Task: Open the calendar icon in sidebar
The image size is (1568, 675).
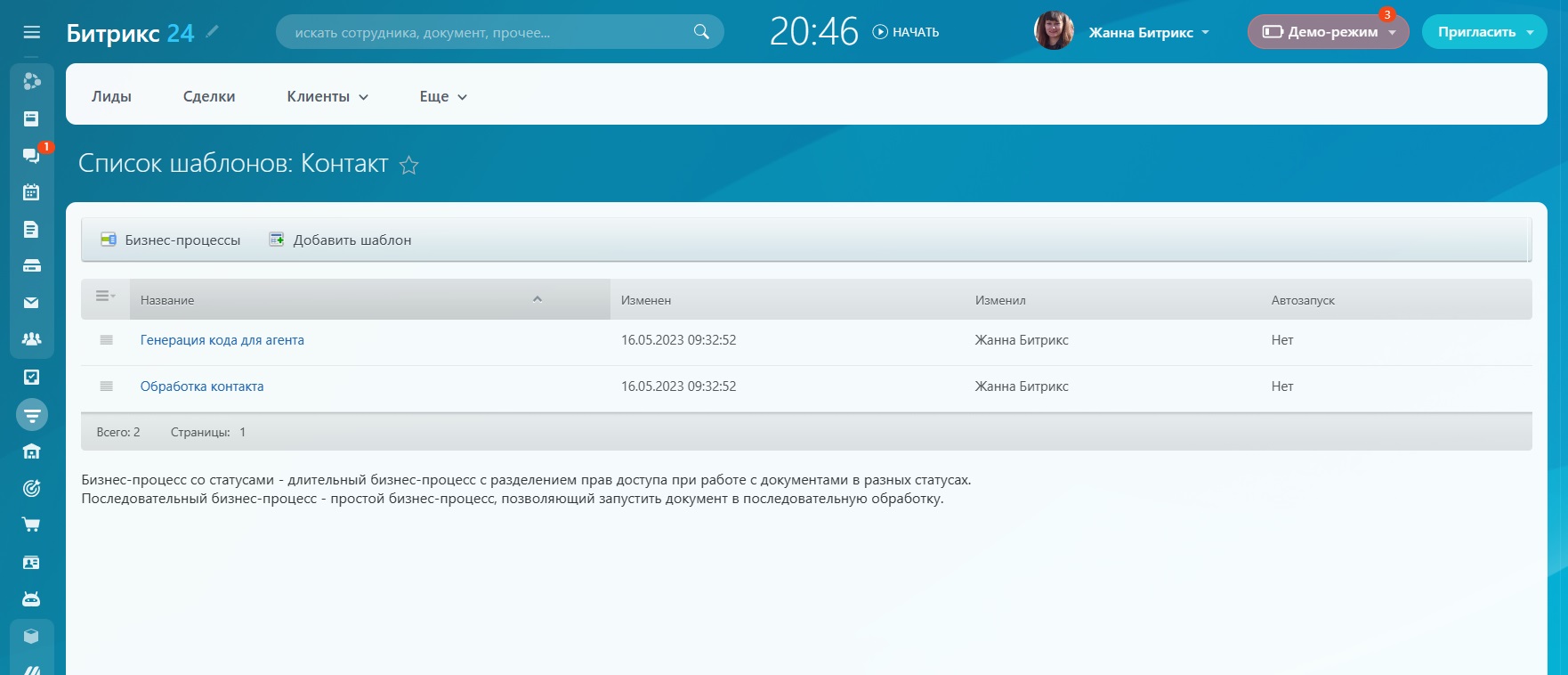Action: pos(31,192)
